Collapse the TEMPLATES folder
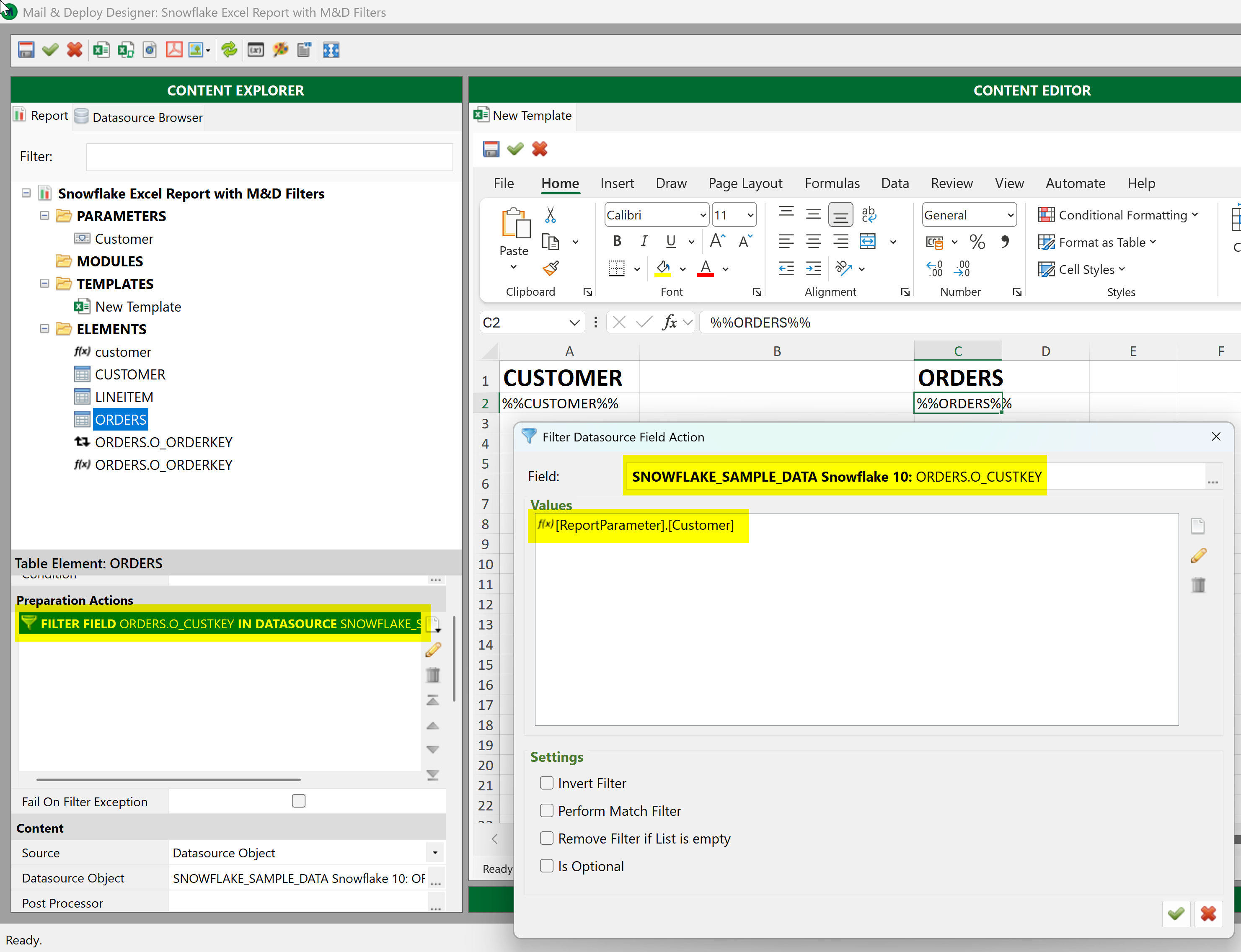The width and height of the screenshot is (1241, 952). [45, 283]
